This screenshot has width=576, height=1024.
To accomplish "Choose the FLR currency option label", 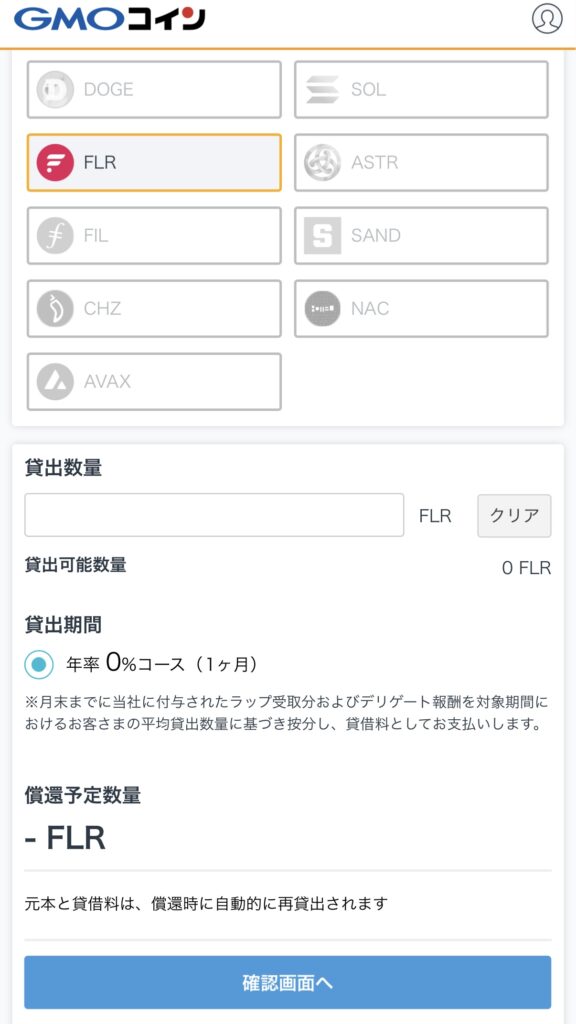I will (x=100, y=163).
